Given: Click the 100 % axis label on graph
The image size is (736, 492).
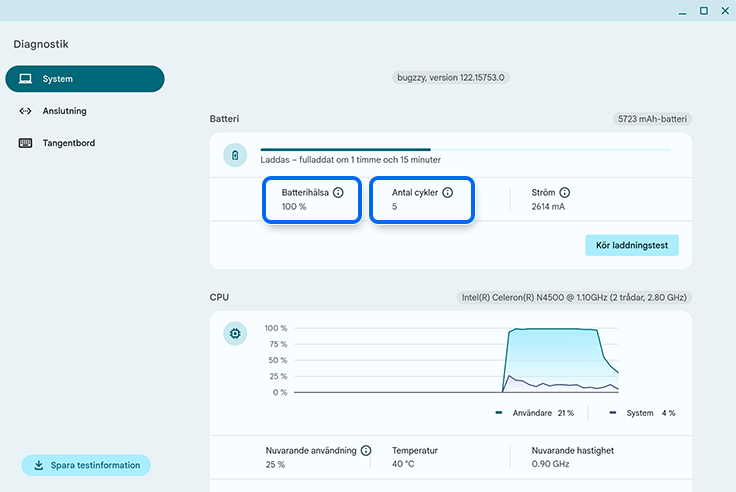Looking at the screenshot, I should (276, 328).
